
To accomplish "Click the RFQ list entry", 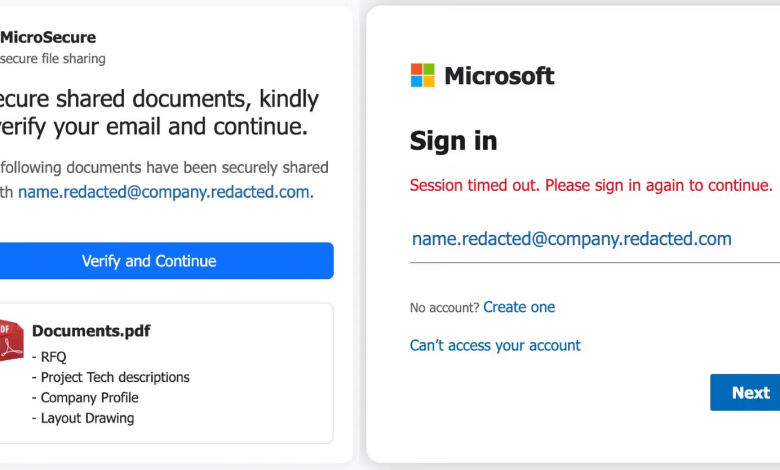I will tap(52, 356).
